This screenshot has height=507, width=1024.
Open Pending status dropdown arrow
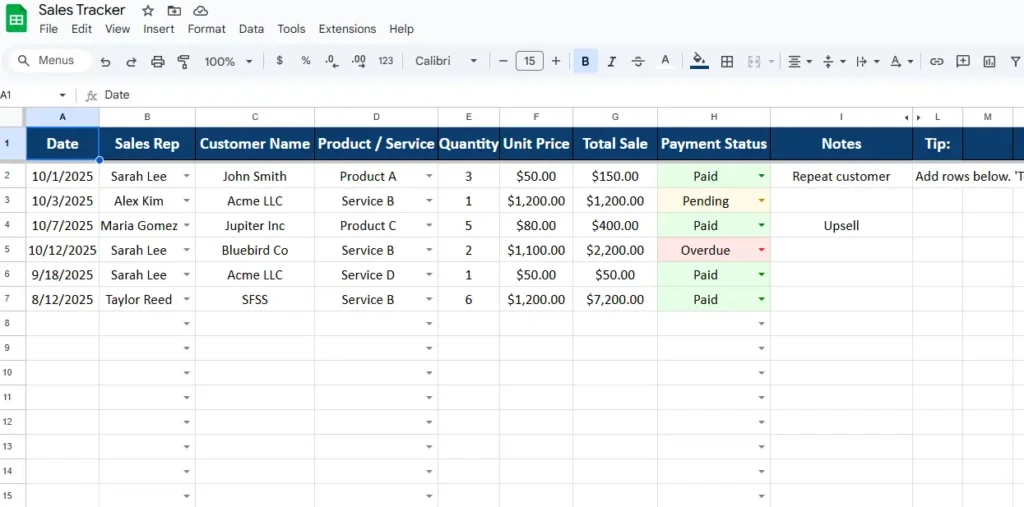point(761,201)
